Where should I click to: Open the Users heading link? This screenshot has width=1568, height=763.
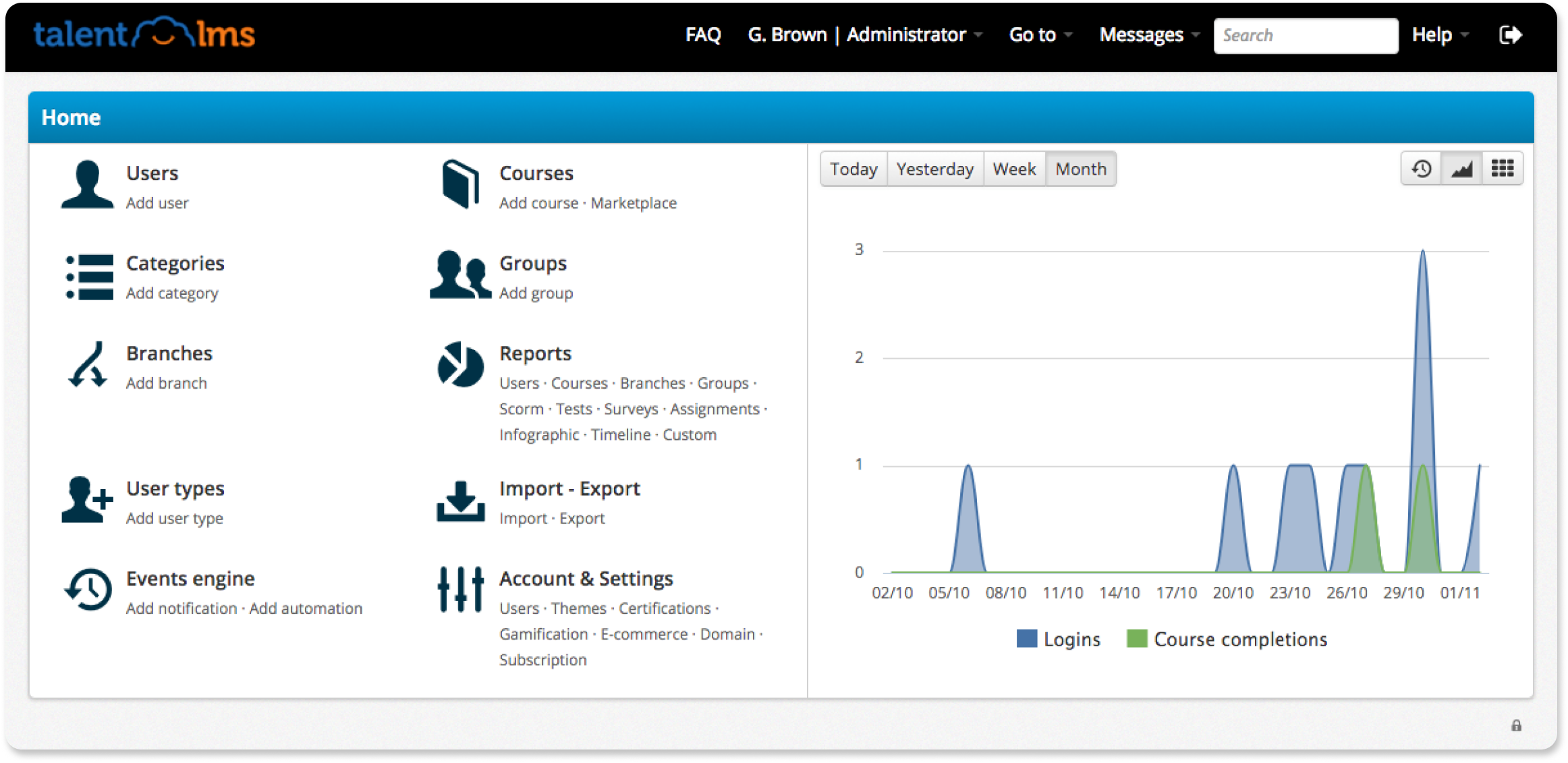[152, 173]
